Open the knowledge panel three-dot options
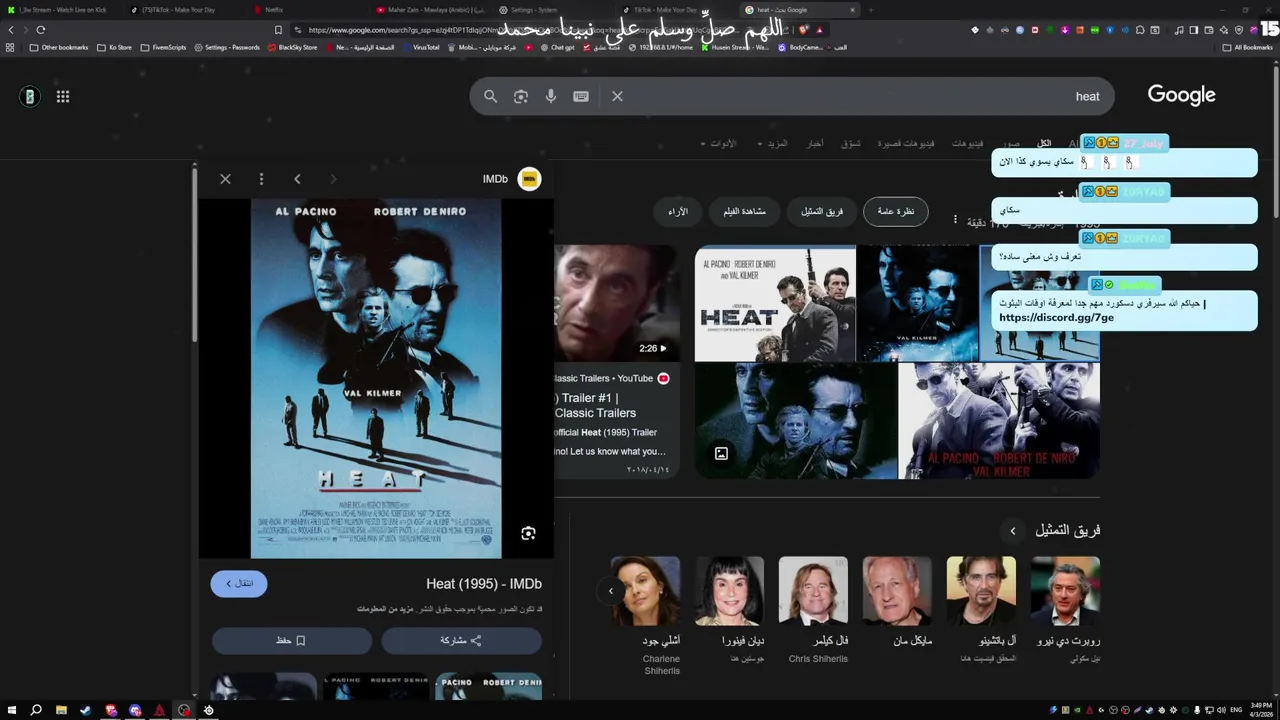The image size is (1280, 720). pos(955,219)
